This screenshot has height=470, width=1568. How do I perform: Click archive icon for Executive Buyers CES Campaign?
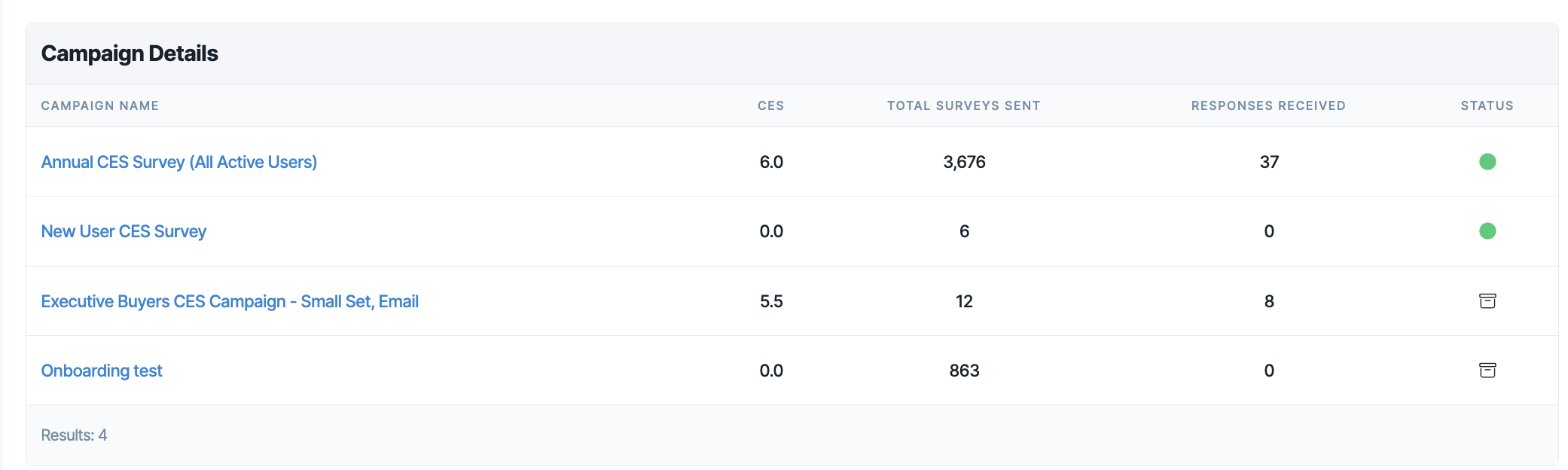(x=1487, y=301)
